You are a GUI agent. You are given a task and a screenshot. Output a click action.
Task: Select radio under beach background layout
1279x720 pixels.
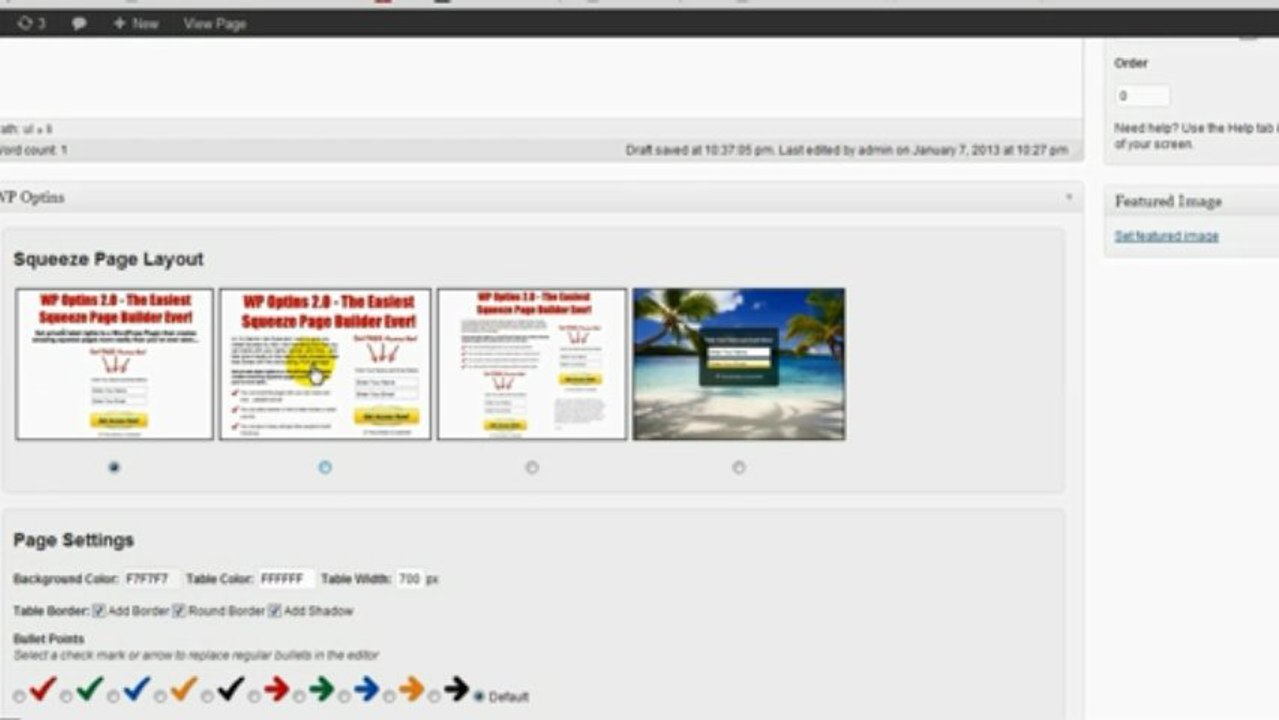(x=738, y=467)
